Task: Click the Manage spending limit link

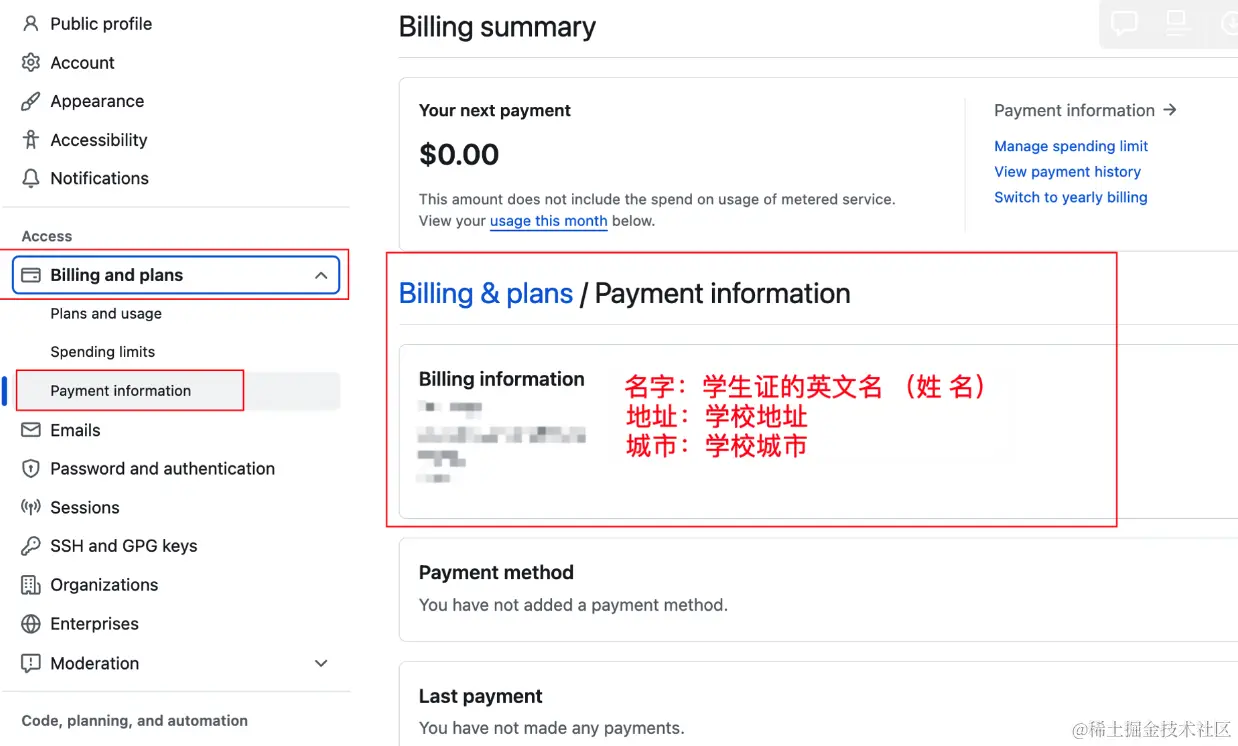Action: pos(1071,146)
